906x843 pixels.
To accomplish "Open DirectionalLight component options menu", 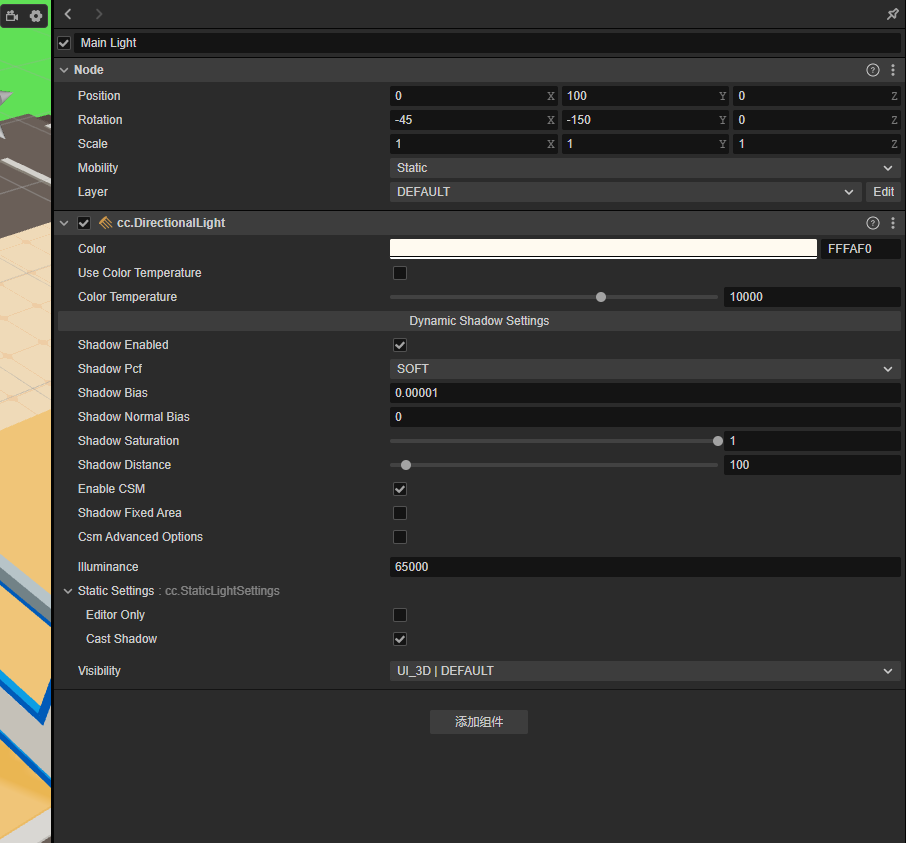I will click(893, 223).
